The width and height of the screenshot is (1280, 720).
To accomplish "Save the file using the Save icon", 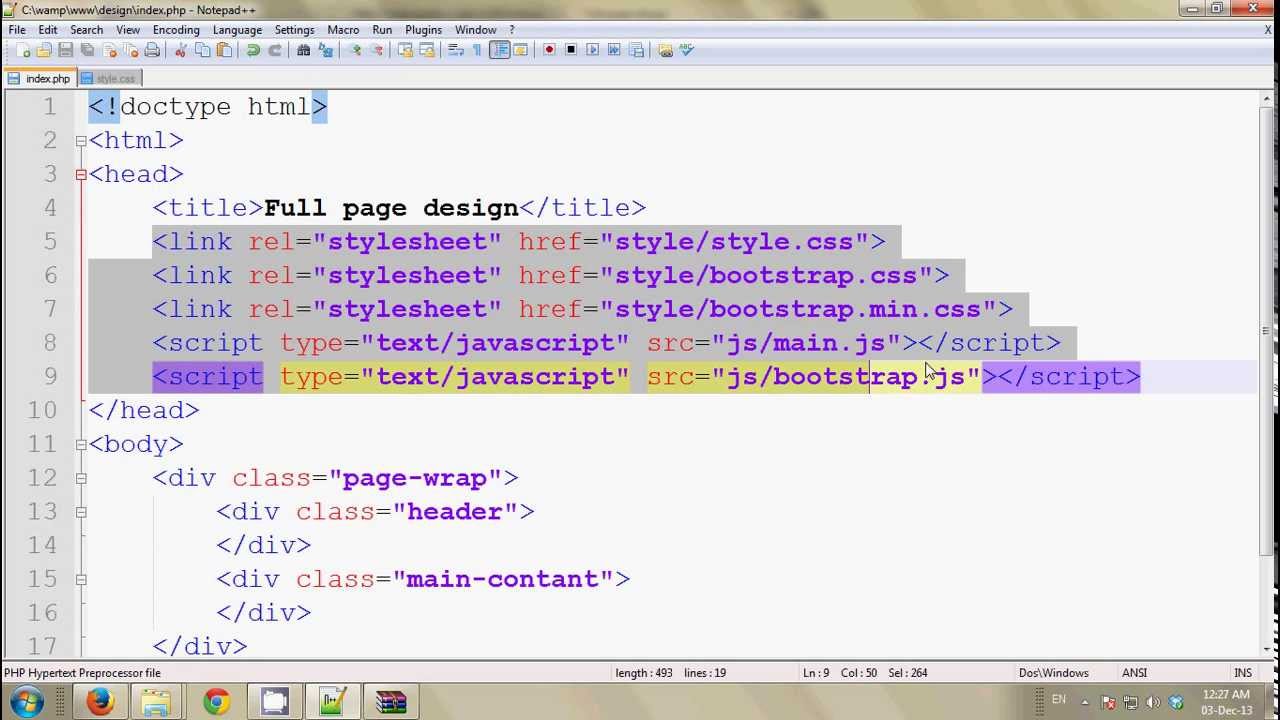I will 66,50.
